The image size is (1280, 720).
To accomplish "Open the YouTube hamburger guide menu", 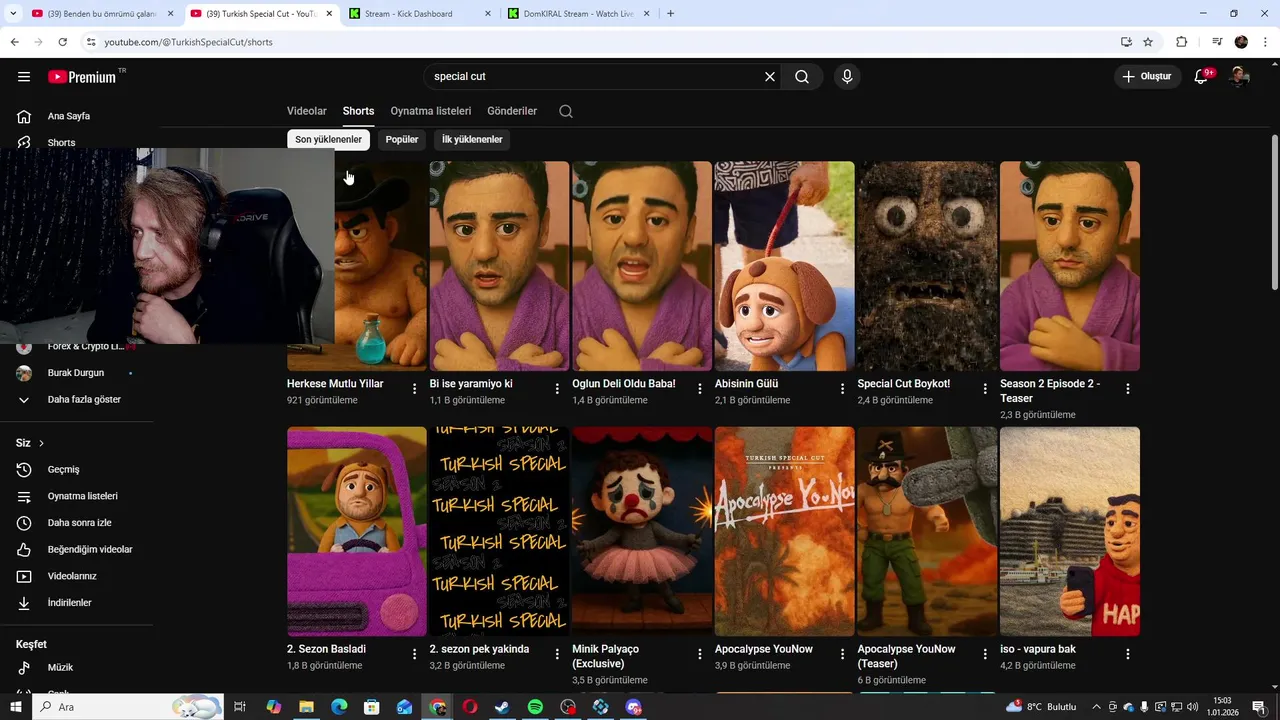I will (x=24, y=77).
